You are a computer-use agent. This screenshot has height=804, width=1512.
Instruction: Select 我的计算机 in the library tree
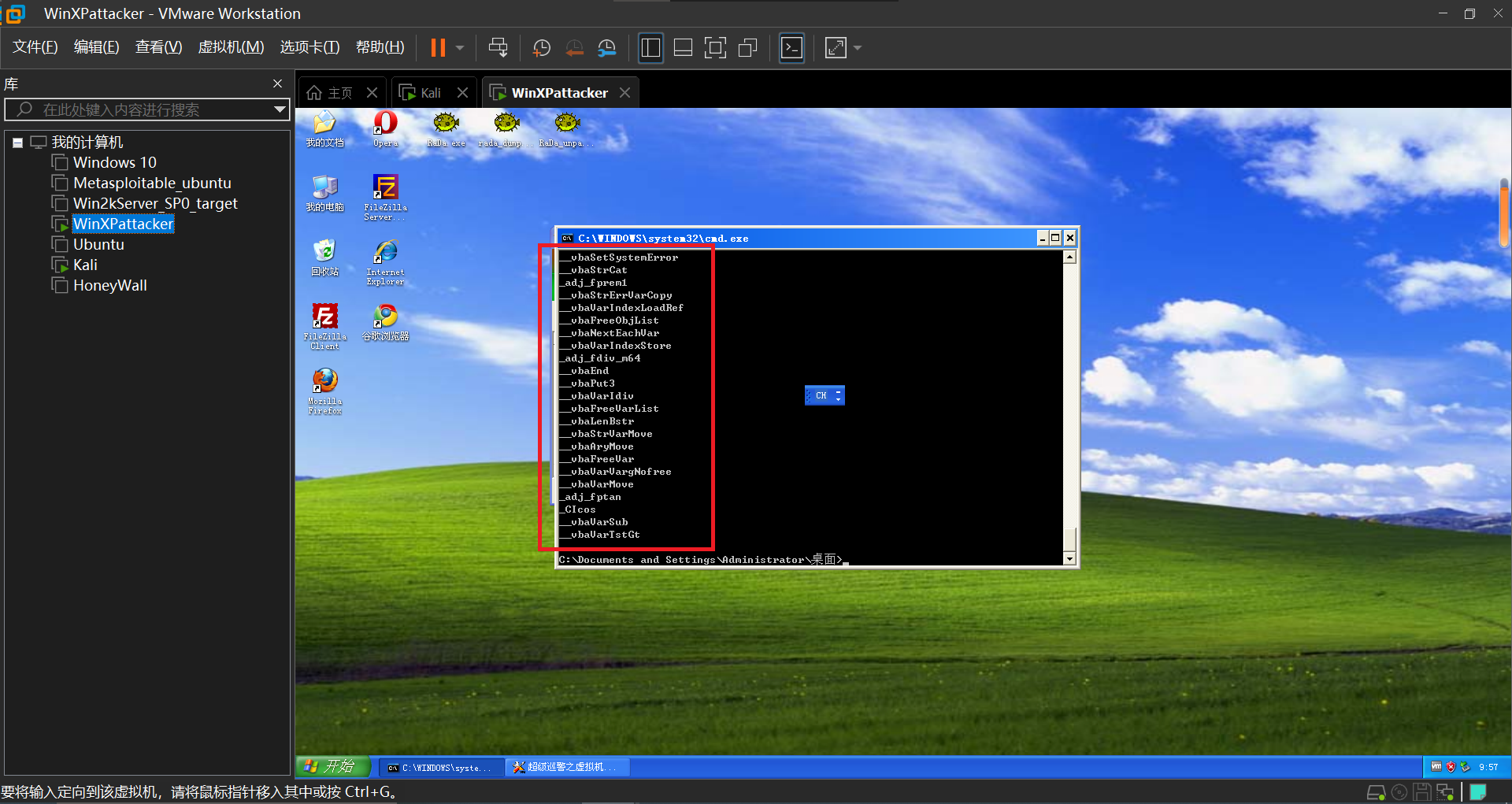[x=87, y=143]
